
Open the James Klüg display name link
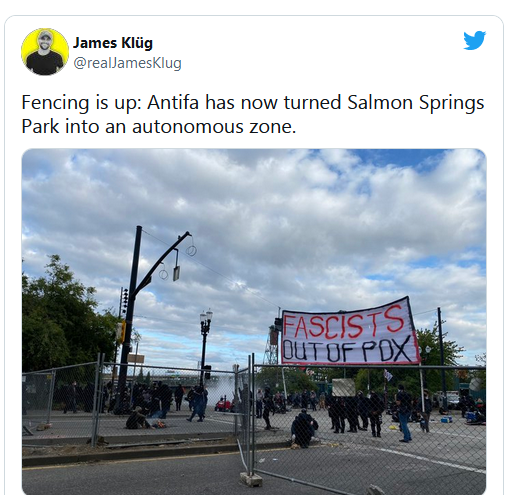[x=113, y=43]
